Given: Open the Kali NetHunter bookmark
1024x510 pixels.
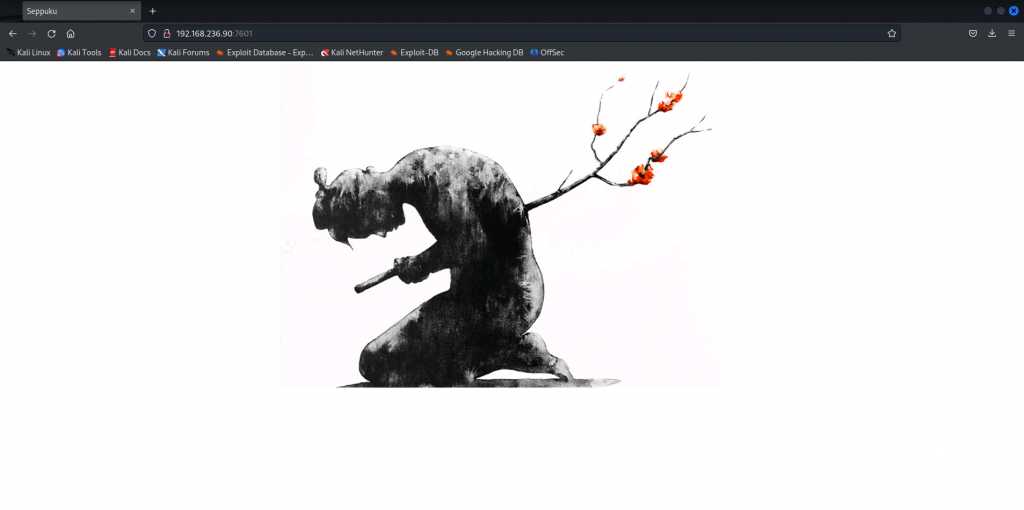Looking at the screenshot, I should point(352,52).
